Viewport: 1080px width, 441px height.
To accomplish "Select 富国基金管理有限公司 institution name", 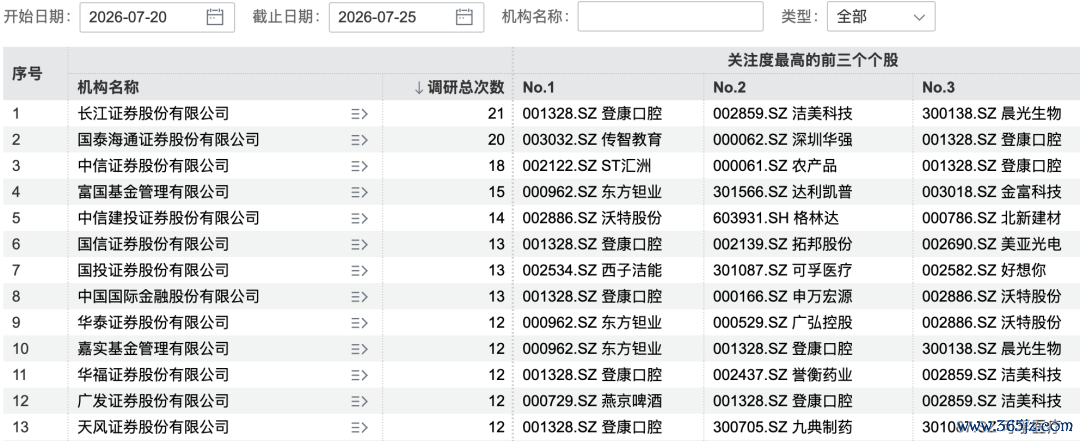I will pyautogui.click(x=153, y=192).
